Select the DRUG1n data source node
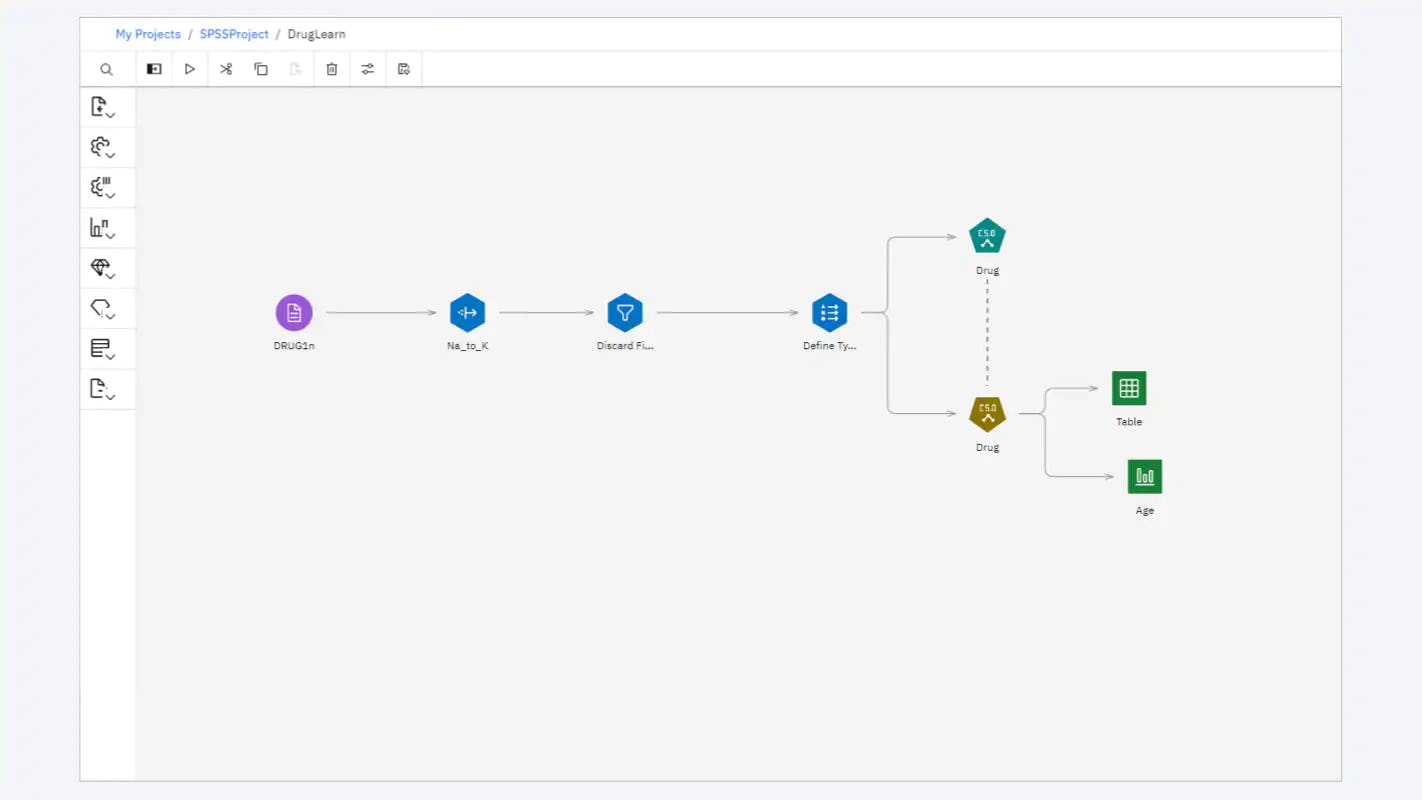 [293, 312]
